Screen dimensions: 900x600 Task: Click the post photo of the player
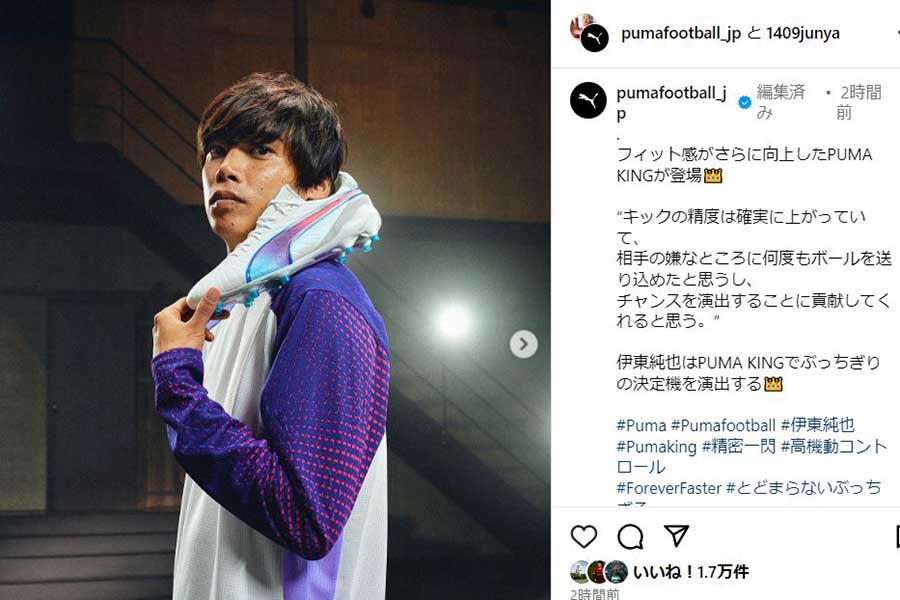(x=275, y=300)
